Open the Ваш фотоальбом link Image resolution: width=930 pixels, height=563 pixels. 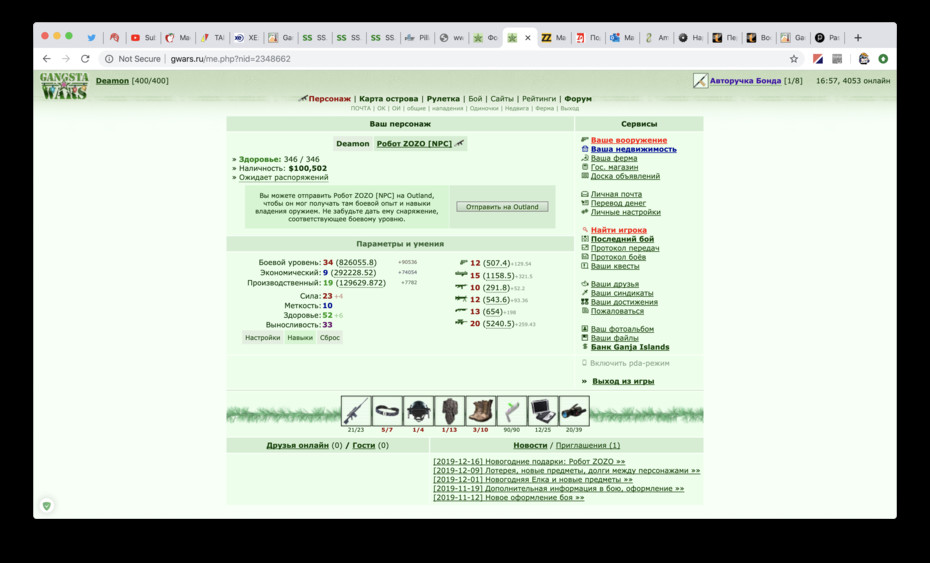(x=622, y=329)
